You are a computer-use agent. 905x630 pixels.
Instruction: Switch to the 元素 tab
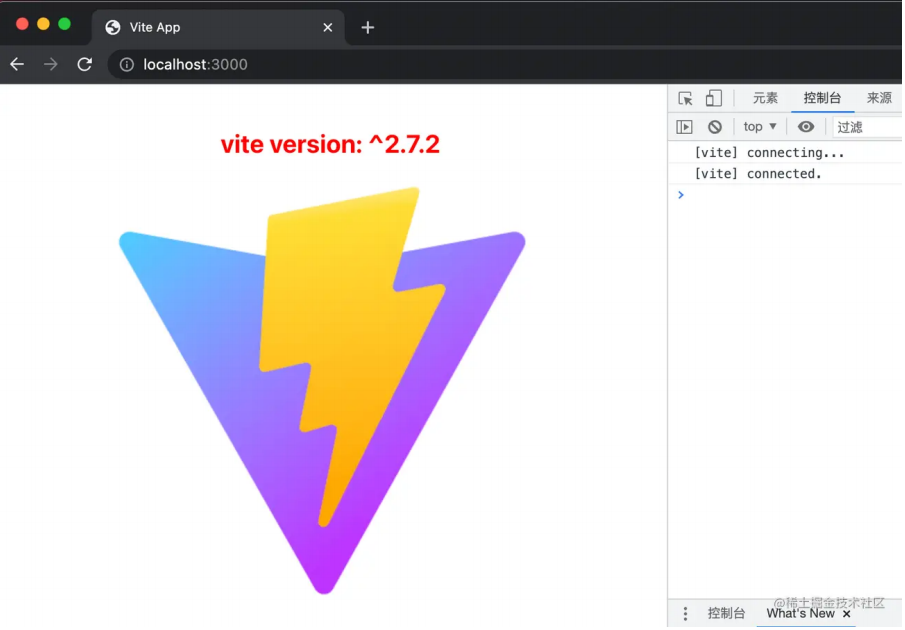tap(765, 98)
